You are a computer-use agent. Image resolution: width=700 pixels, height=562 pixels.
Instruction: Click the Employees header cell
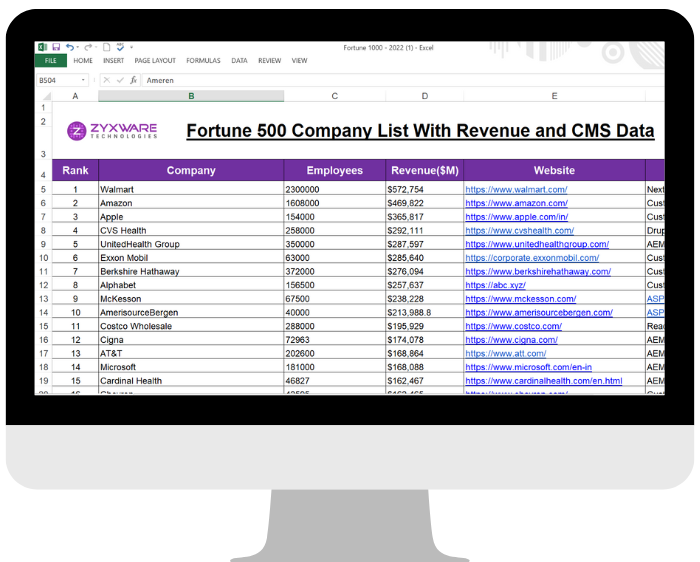tap(334, 170)
